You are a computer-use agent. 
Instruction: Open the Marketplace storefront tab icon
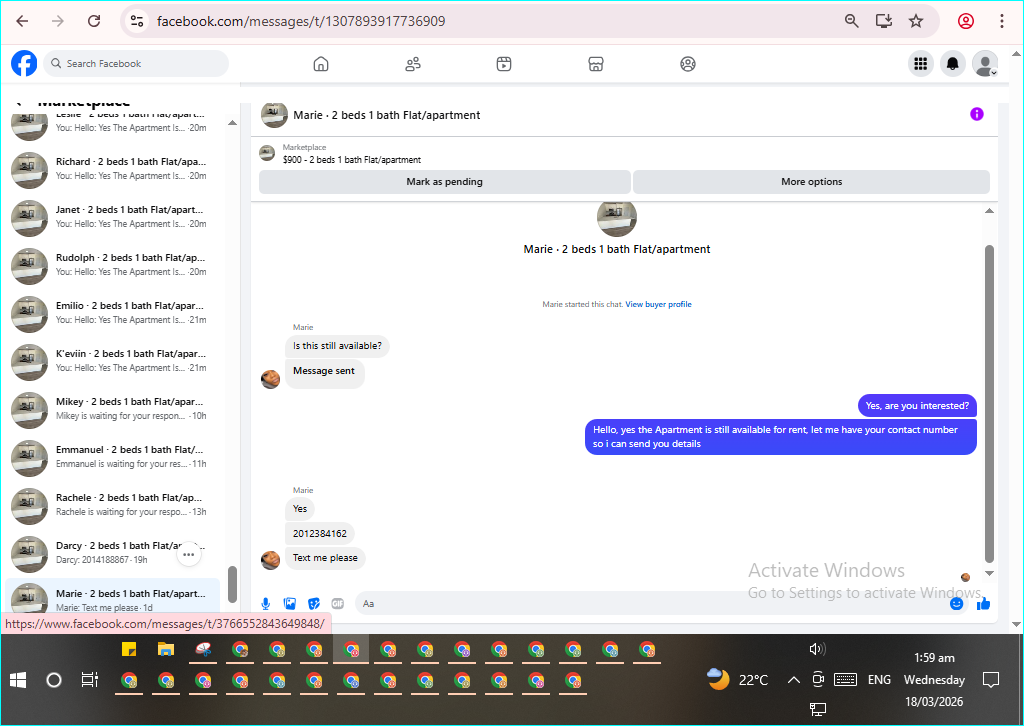596,64
